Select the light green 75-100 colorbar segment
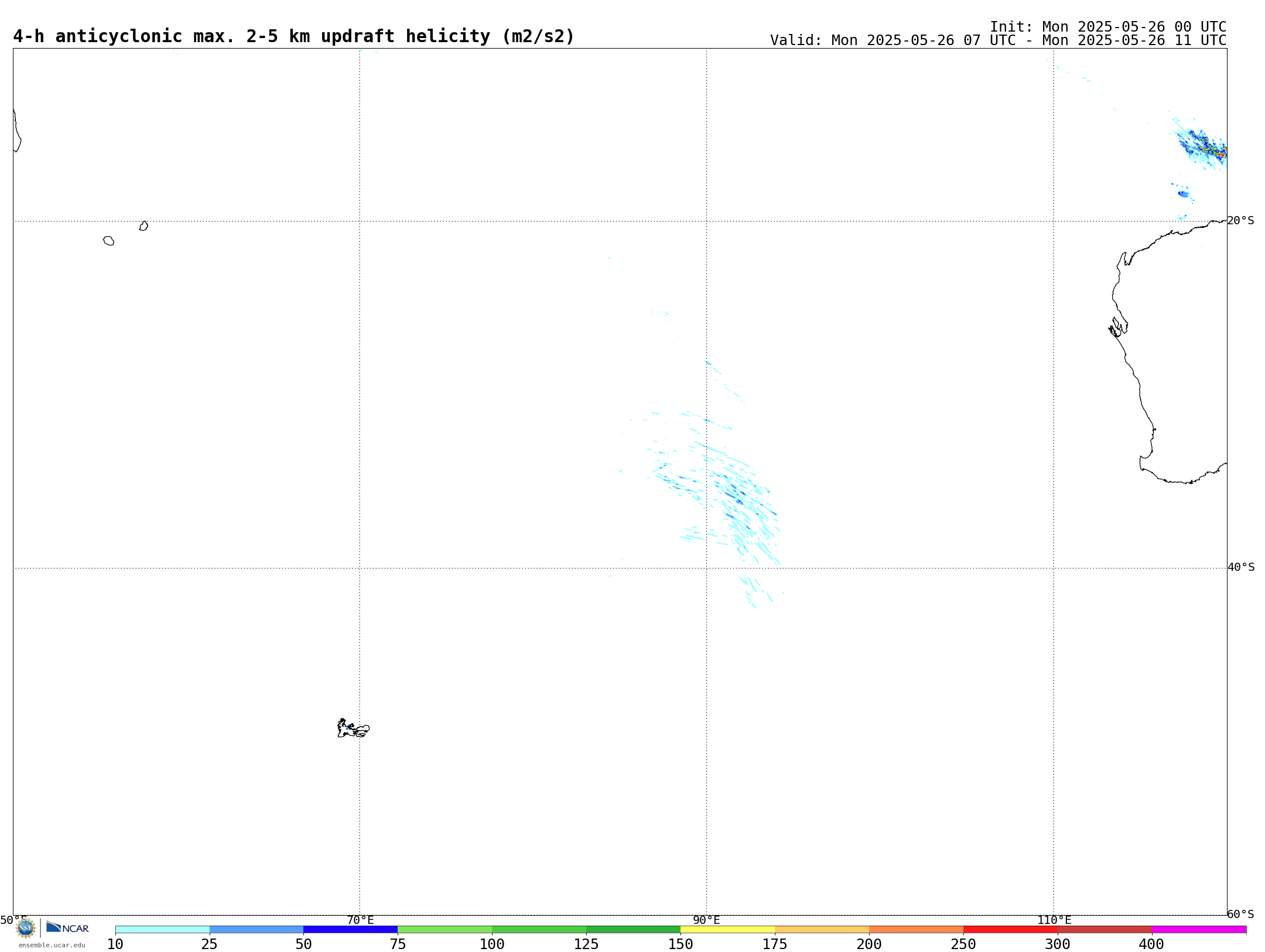Screen dimensions: 1265x952 445,930
